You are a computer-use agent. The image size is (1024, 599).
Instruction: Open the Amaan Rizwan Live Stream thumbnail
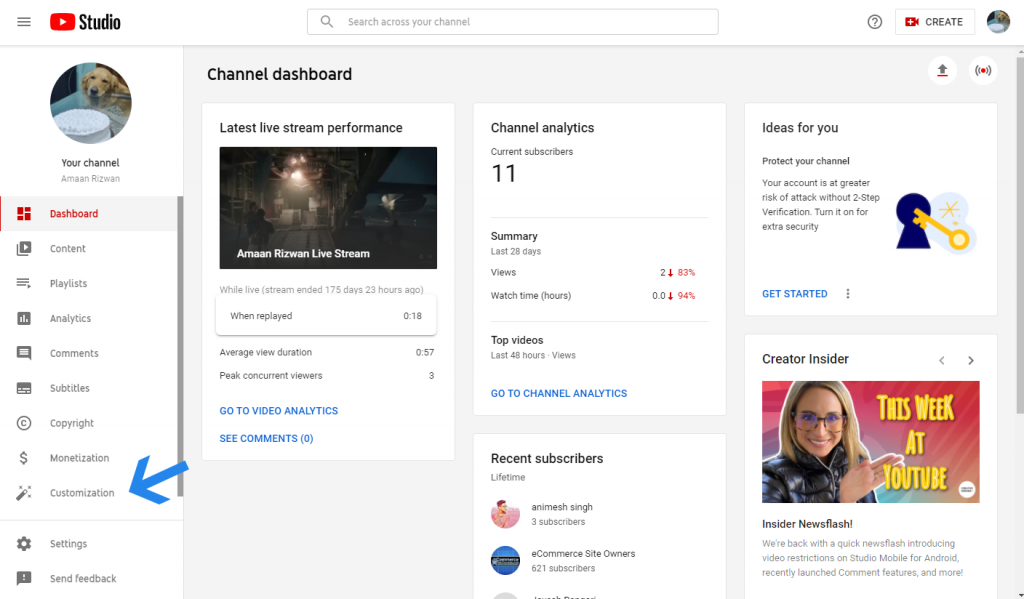click(x=328, y=208)
